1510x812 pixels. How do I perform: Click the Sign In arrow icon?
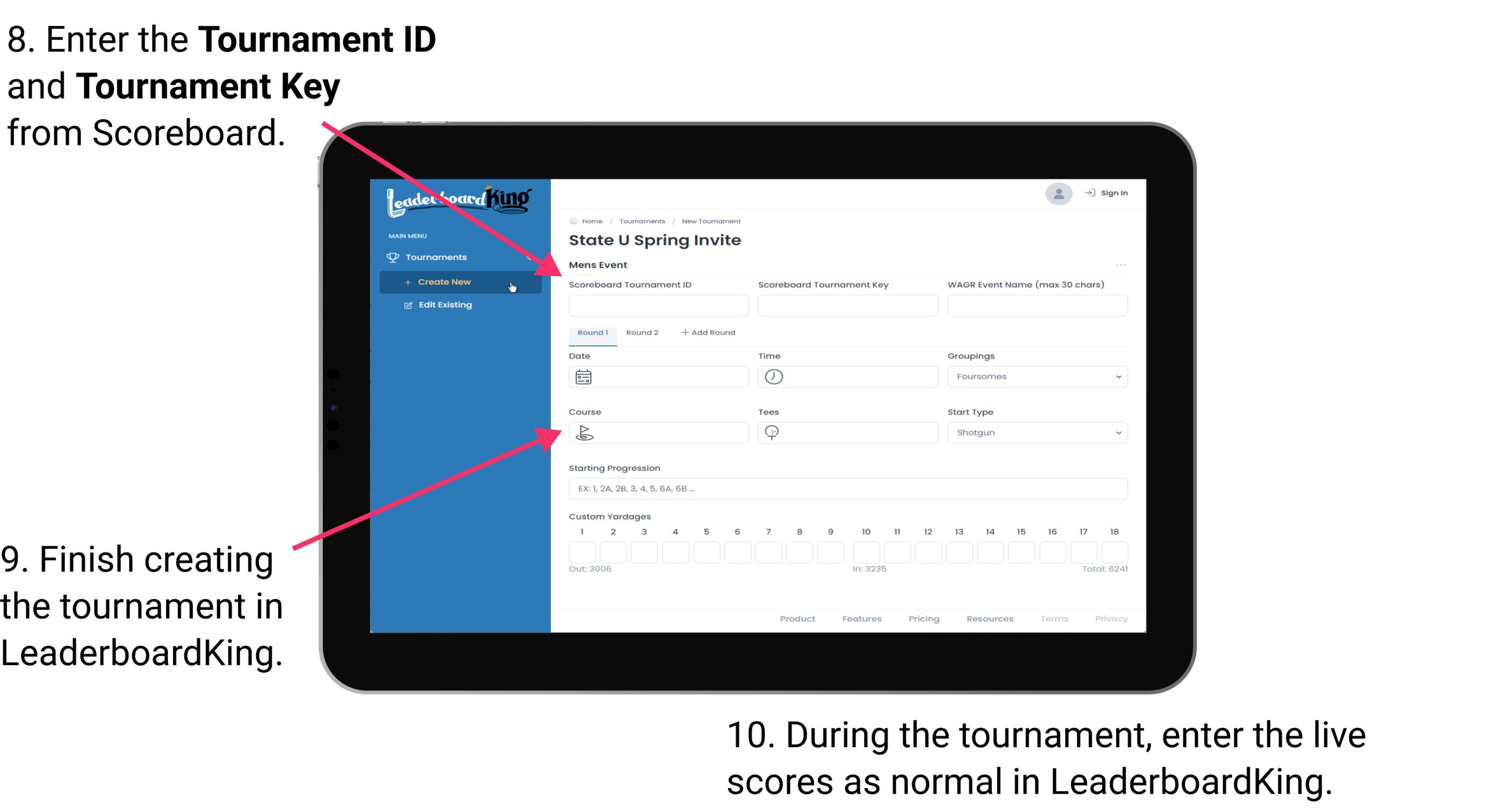coord(1090,193)
